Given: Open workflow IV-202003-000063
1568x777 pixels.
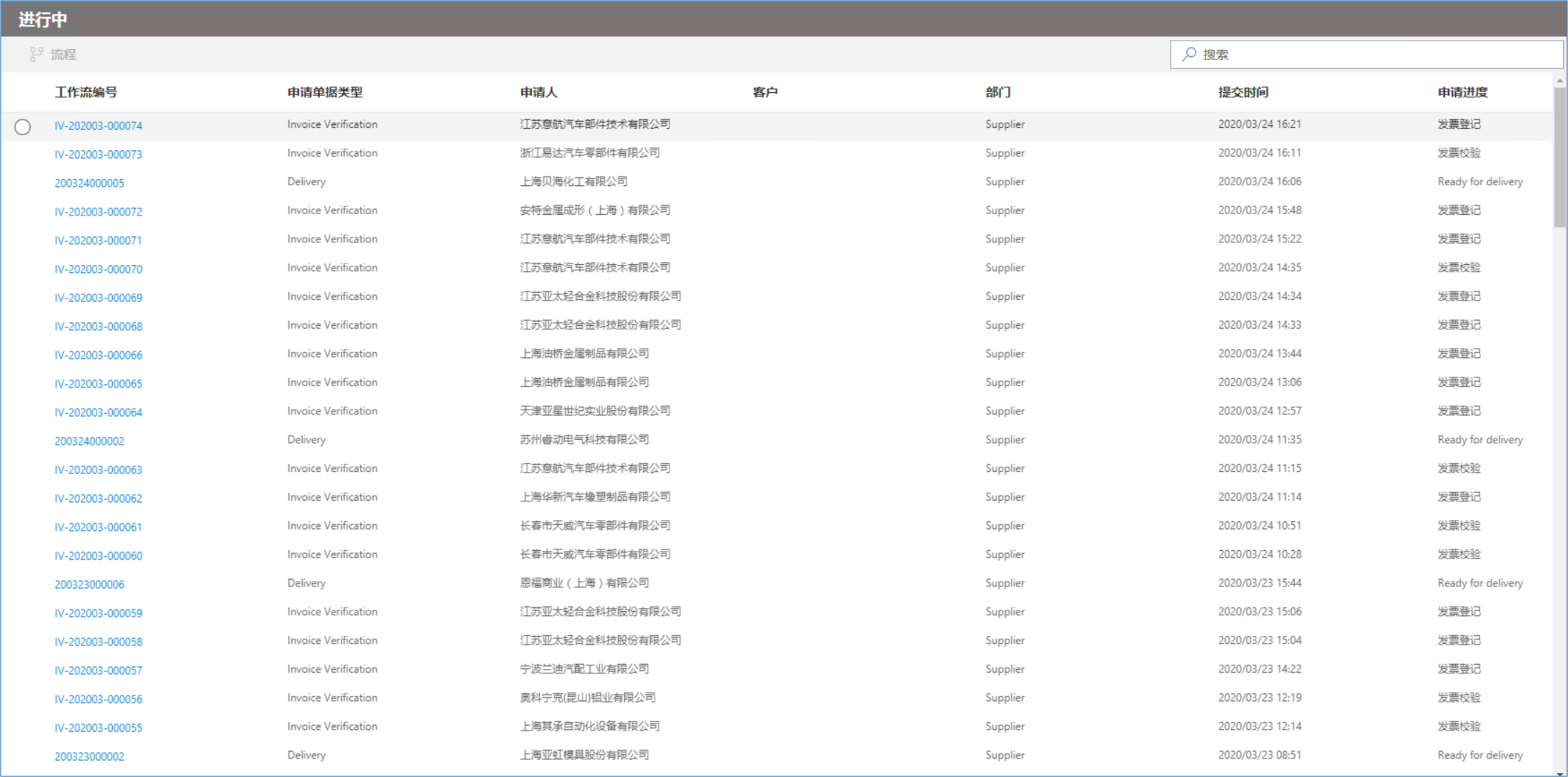Looking at the screenshot, I should click(x=99, y=469).
